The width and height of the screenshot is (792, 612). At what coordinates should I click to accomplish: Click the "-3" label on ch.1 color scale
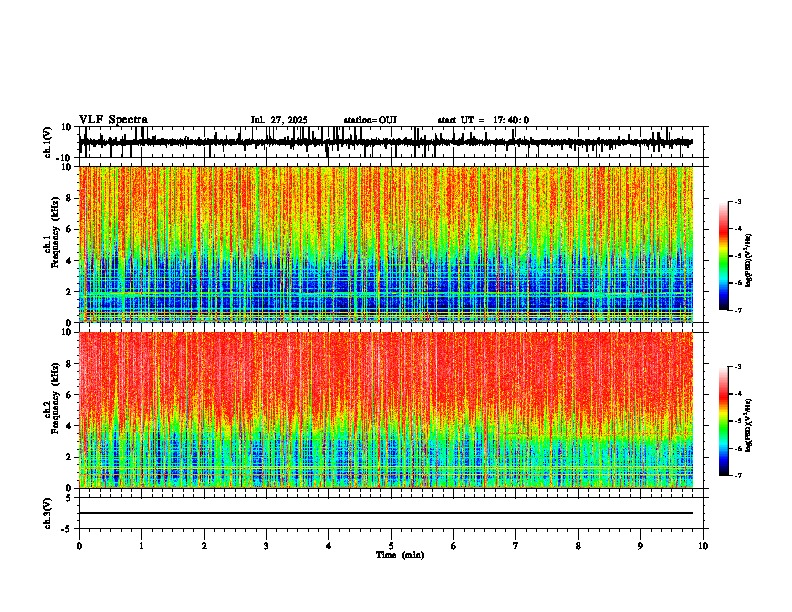(737, 201)
